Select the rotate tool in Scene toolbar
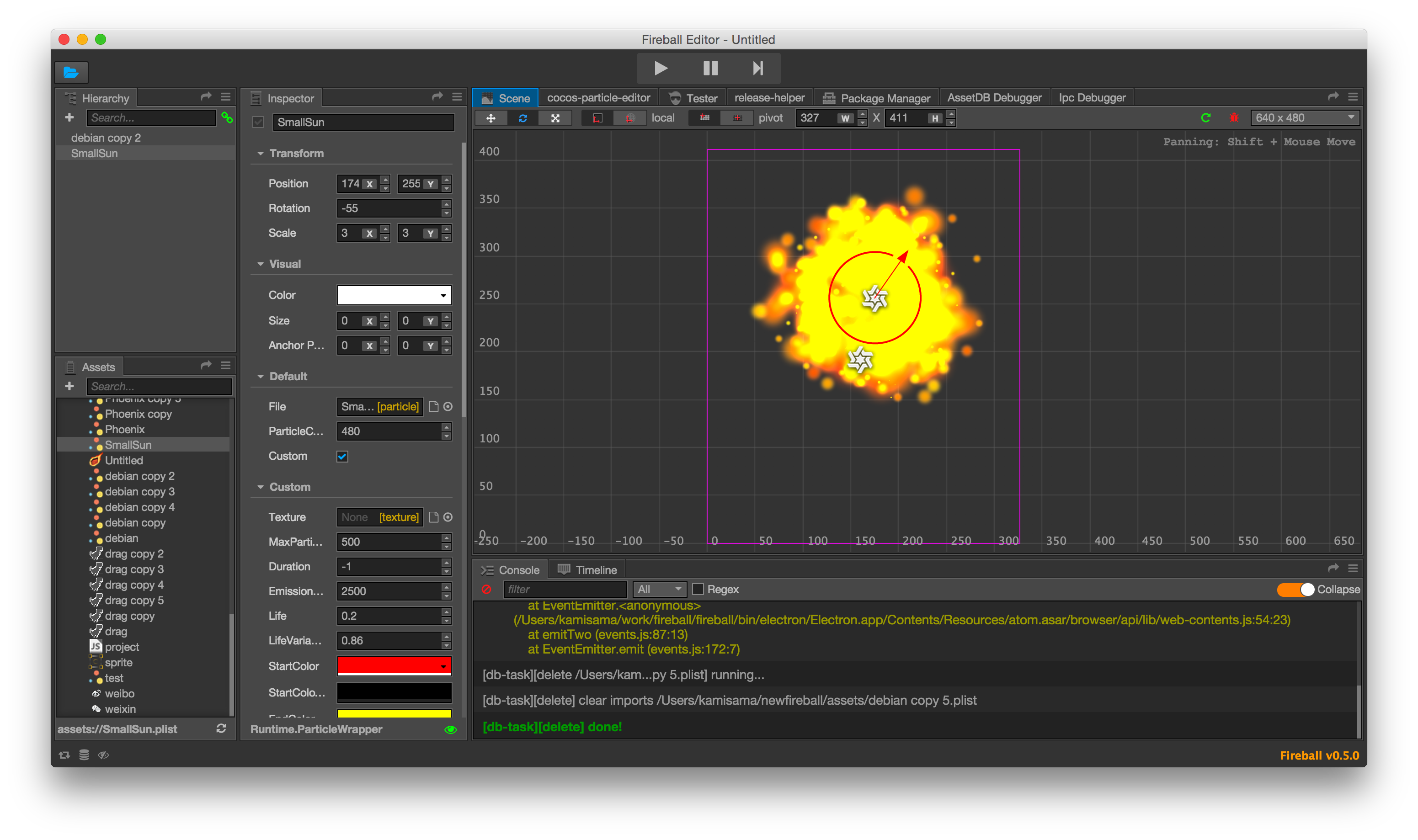The height and width of the screenshot is (840, 1418). pyautogui.click(x=522, y=118)
